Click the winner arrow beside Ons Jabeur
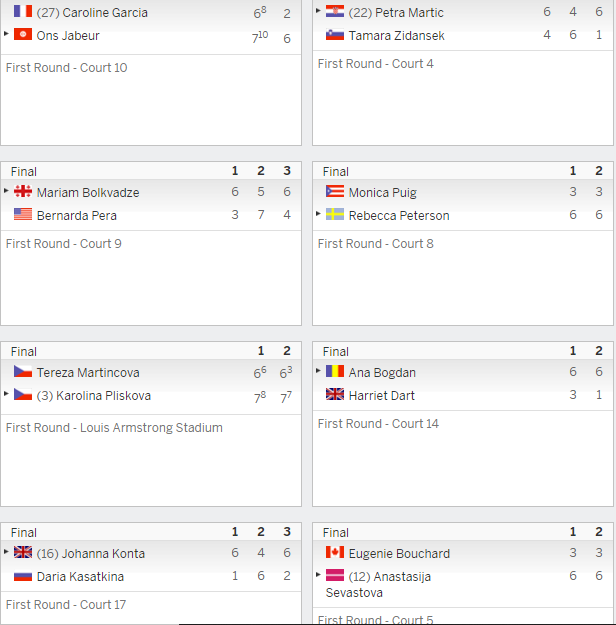Image resolution: width=616 pixels, height=625 pixels. click(x=6, y=34)
